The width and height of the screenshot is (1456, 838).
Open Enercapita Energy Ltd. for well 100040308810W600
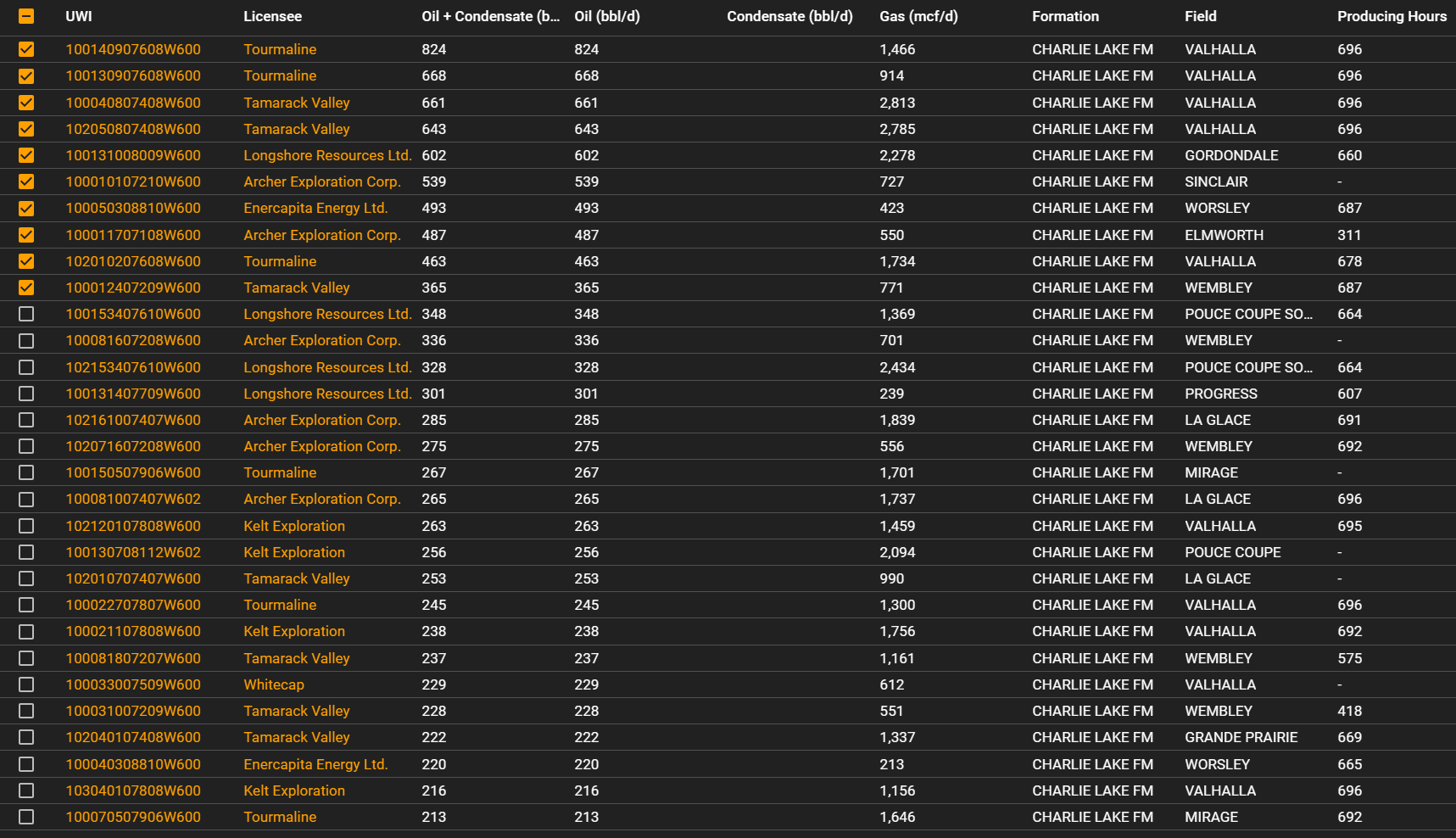pyautogui.click(x=315, y=764)
